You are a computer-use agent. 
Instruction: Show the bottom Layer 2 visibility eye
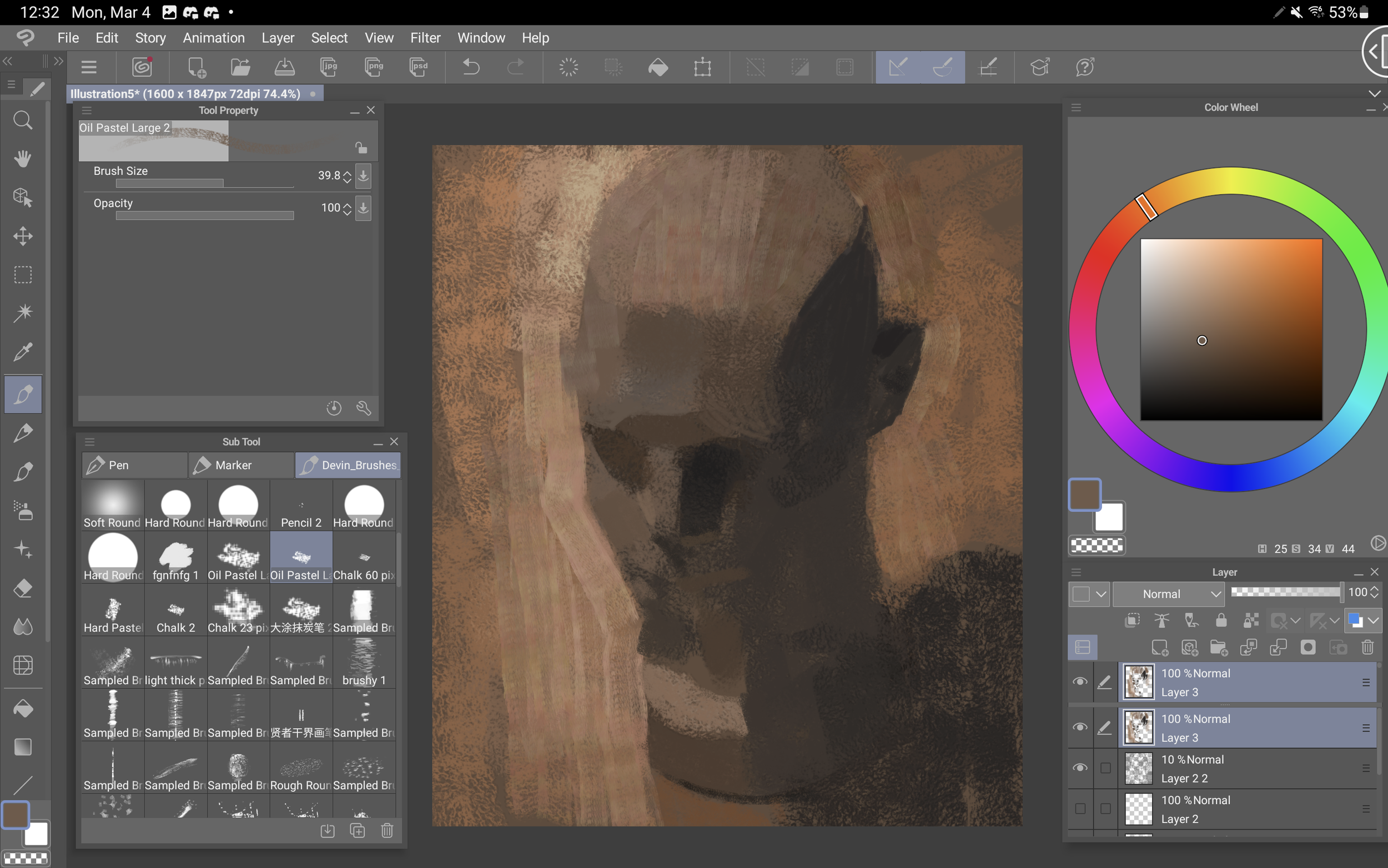pyautogui.click(x=1080, y=808)
